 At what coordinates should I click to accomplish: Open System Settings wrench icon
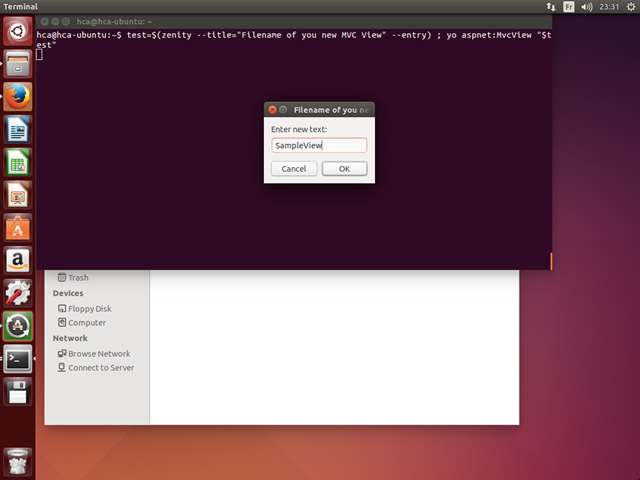point(18,293)
